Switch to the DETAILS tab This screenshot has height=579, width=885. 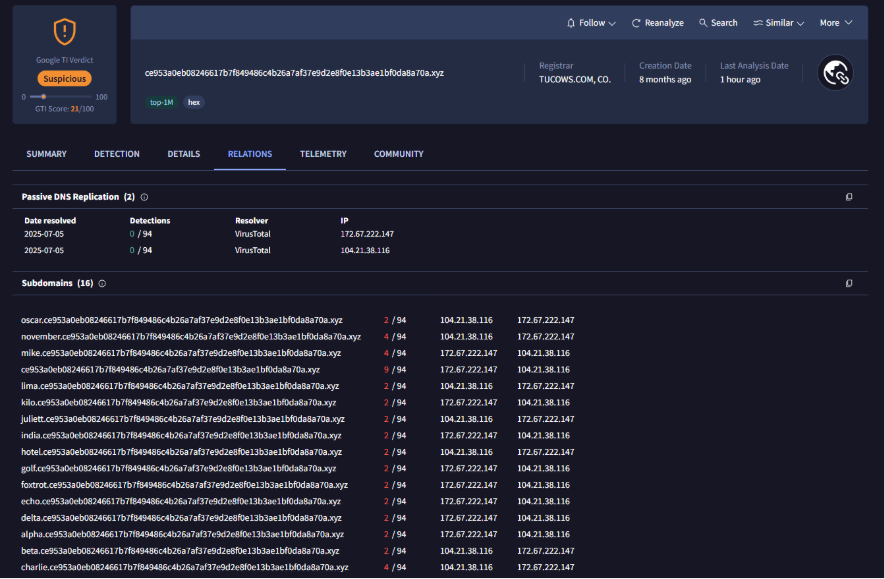pos(183,154)
